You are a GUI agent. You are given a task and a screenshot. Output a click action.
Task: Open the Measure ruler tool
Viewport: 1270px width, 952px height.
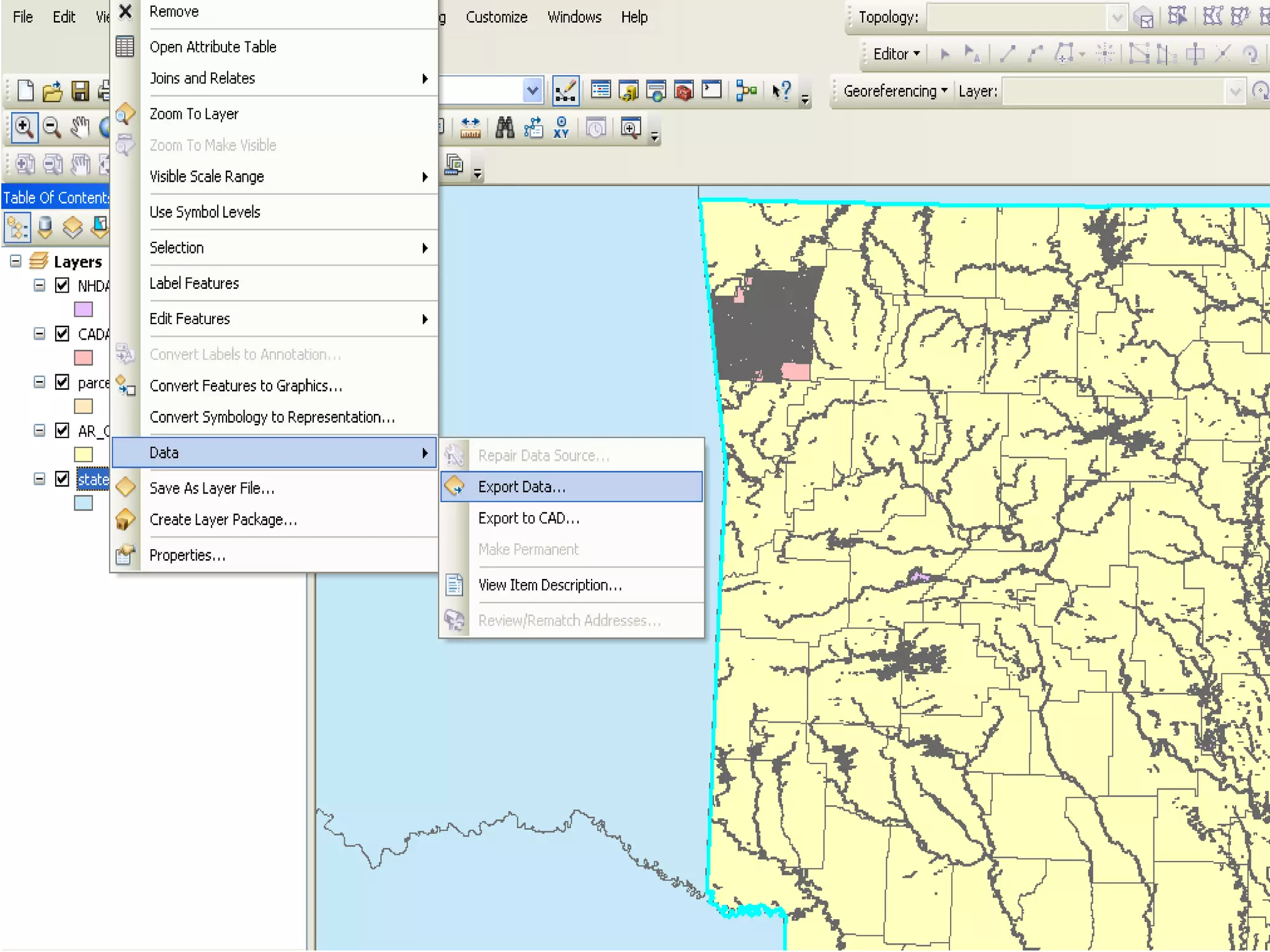(471, 128)
